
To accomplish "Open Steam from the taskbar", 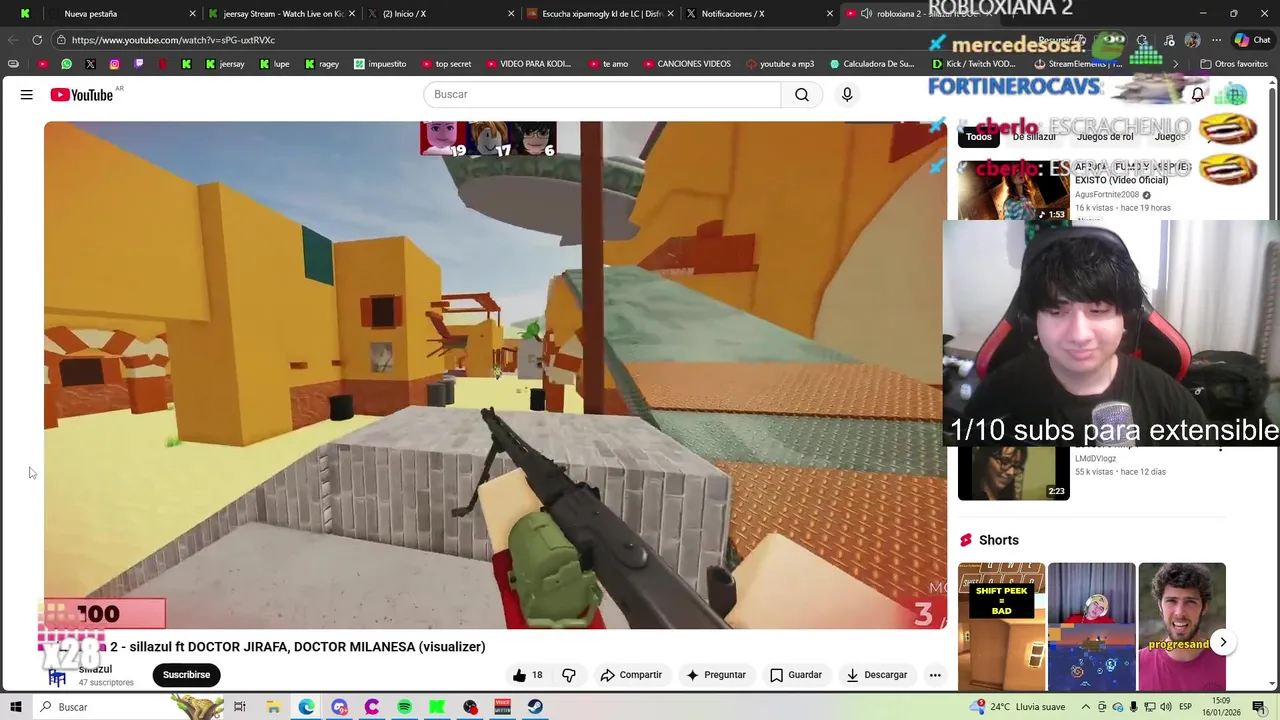I will point(536,707).
